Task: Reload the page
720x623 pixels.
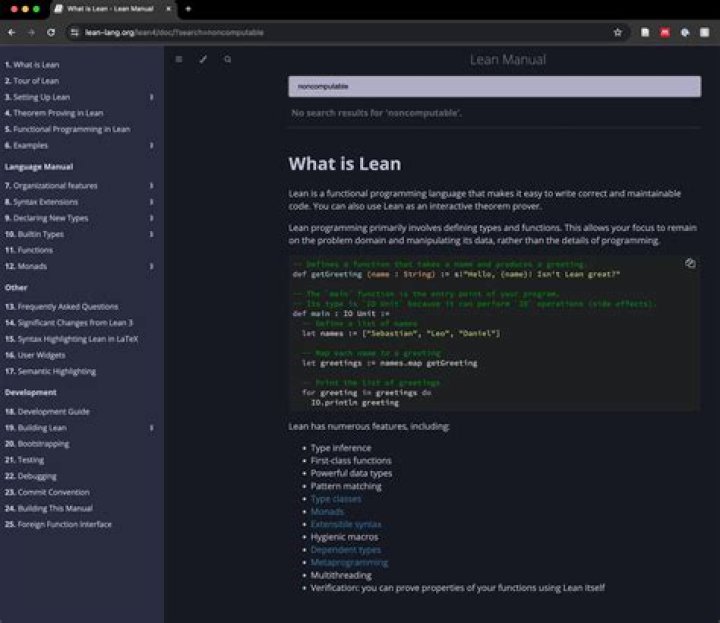Action: pos(51,33)
